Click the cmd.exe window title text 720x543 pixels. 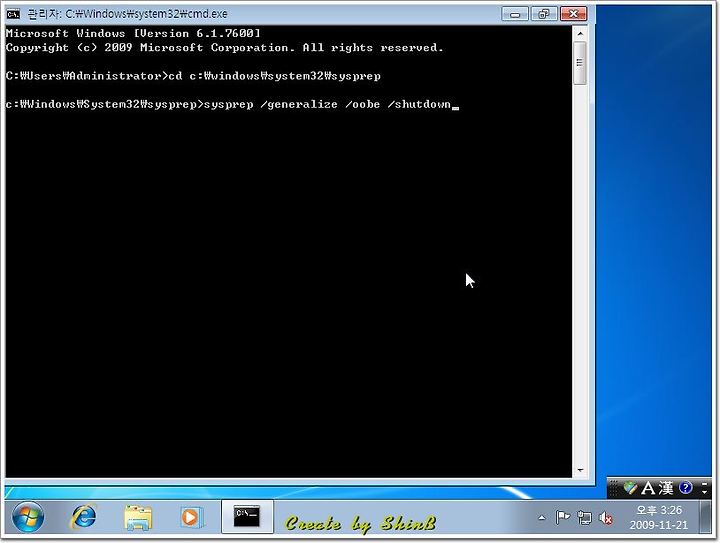[x=128, y=14]
